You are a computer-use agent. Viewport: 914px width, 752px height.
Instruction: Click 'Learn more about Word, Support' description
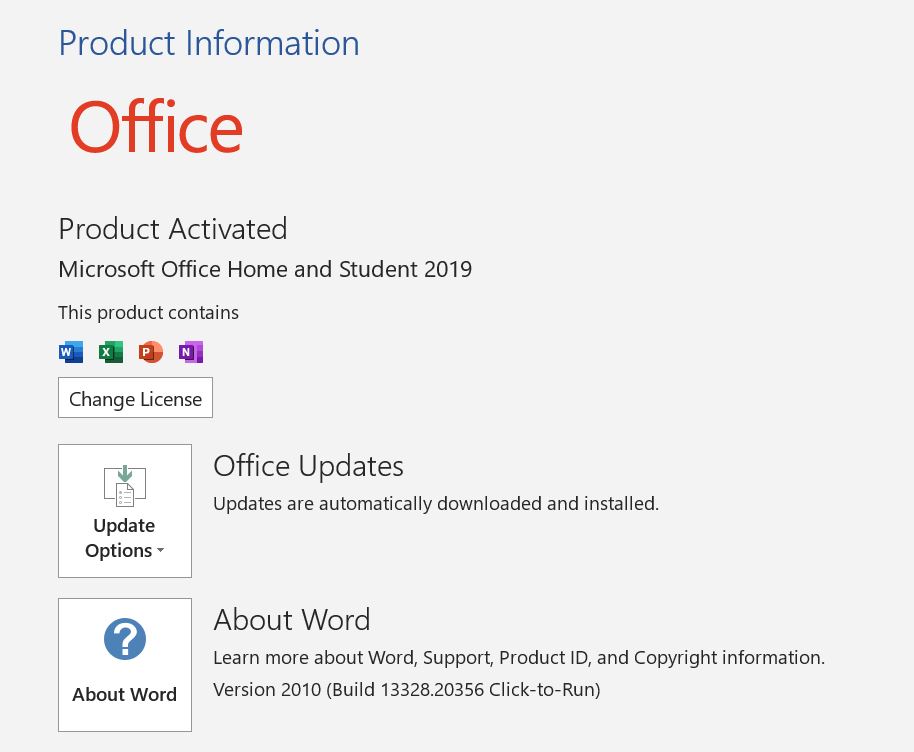519,658
